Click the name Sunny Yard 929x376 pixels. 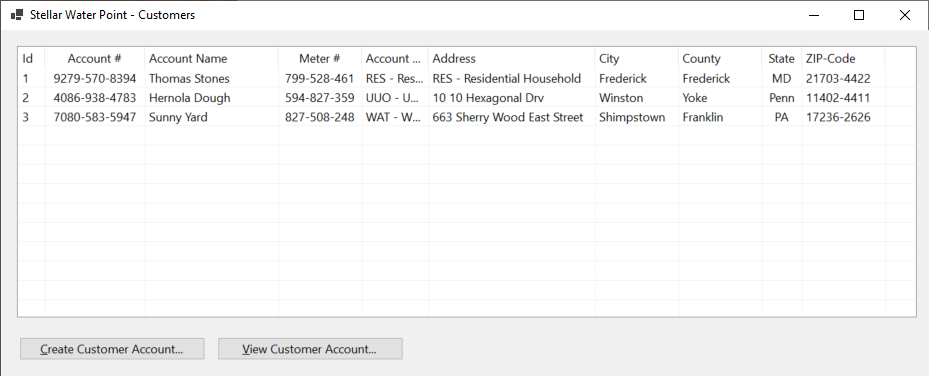[178, 117]
